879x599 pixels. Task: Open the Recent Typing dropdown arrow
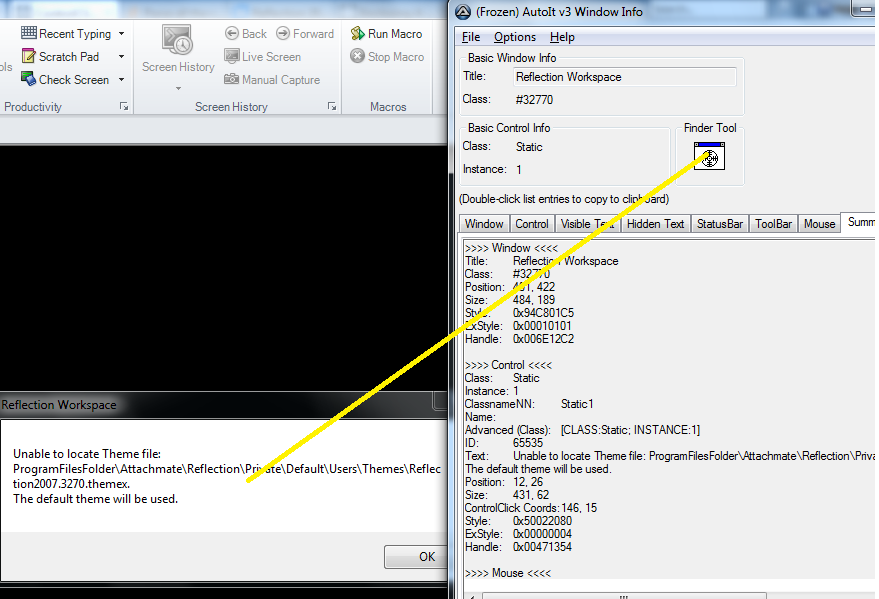(x=122, y=34)
